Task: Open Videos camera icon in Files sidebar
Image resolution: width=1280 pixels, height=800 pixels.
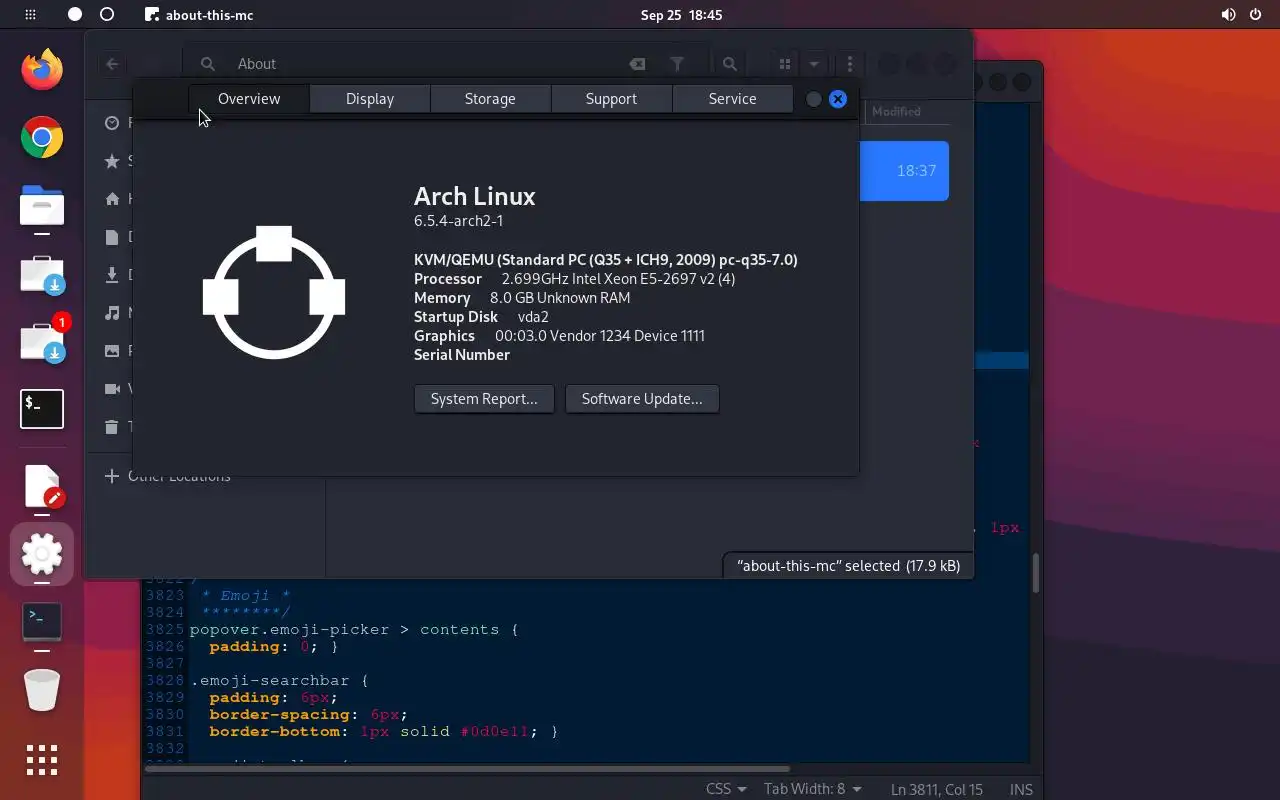Action: coord(112,389)
